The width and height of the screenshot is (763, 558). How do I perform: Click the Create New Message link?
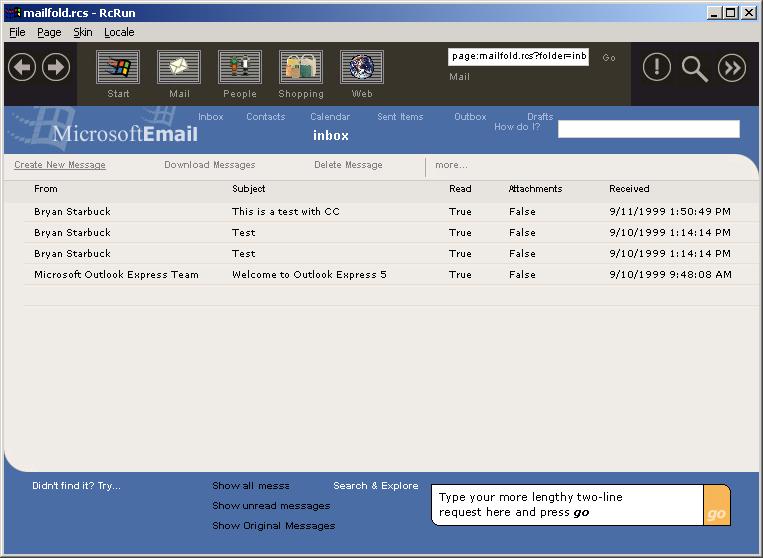click(60, 165)
